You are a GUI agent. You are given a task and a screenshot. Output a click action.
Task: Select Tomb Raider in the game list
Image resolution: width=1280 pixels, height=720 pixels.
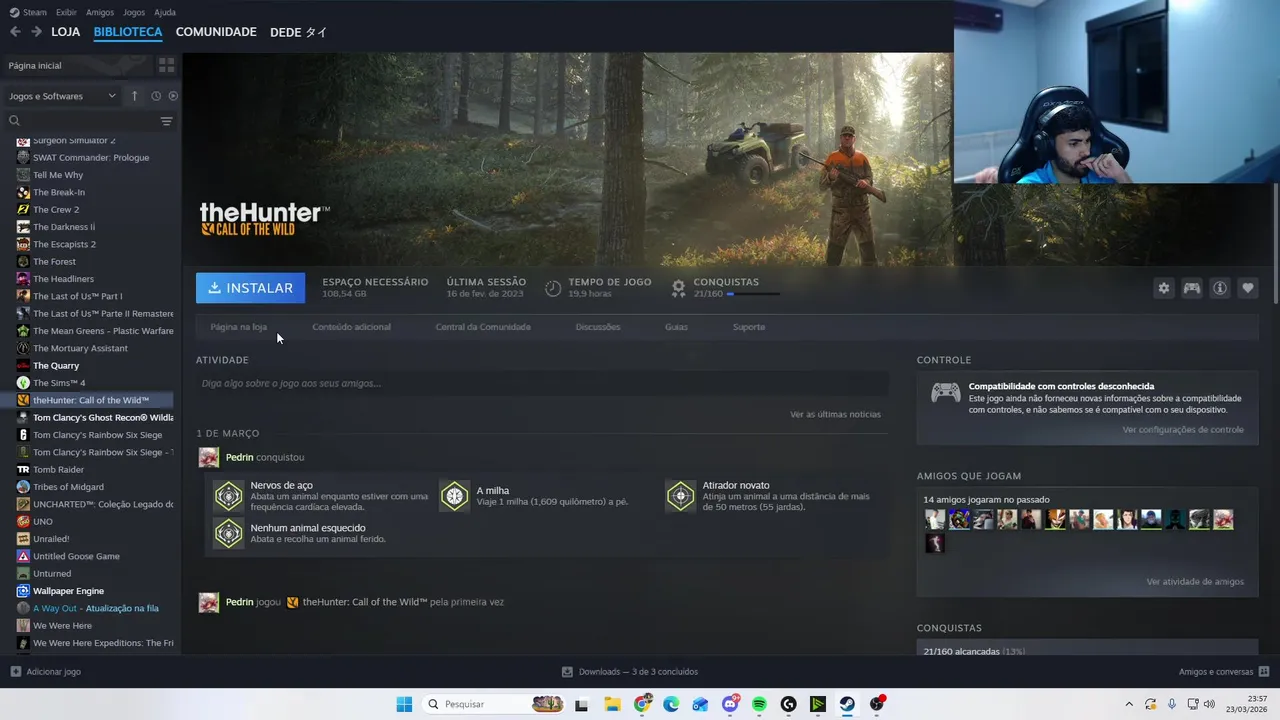[58, 469]
